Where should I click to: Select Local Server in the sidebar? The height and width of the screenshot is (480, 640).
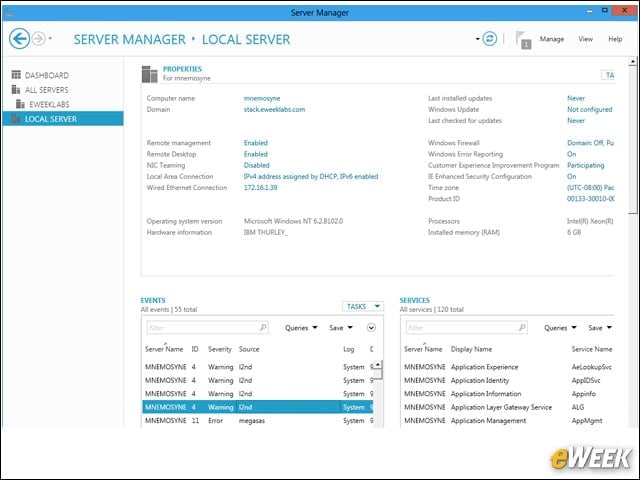(63, 119)
